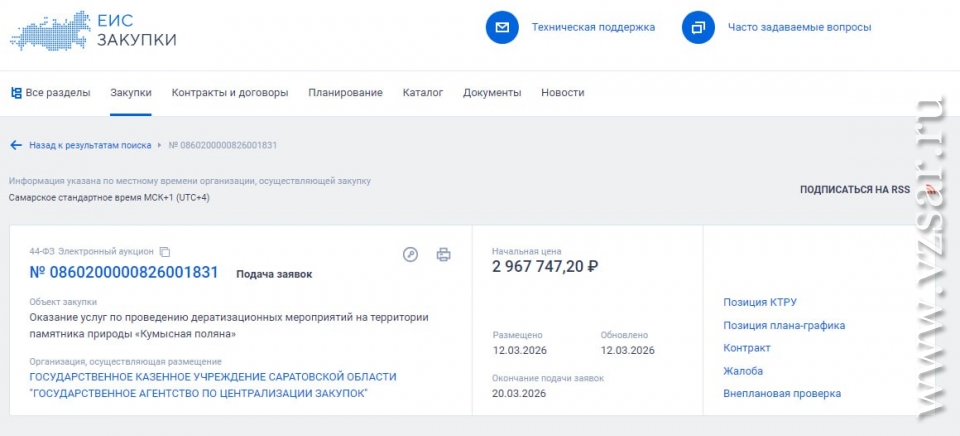Click the back arrow icon near breadcrumbs

(x=16, y=145)
